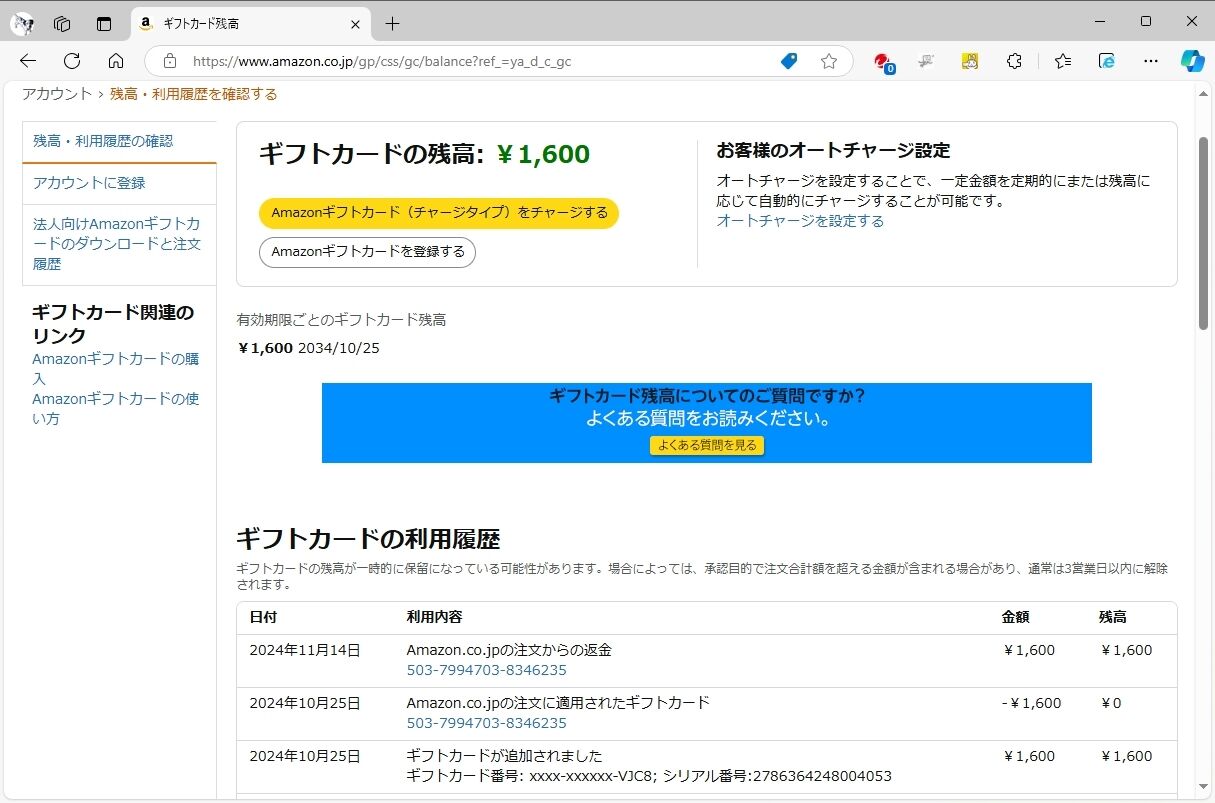The image size is (1215, 803).
Task: Click the ￥1,600 balance amount heading
Action: pos(542,154)
